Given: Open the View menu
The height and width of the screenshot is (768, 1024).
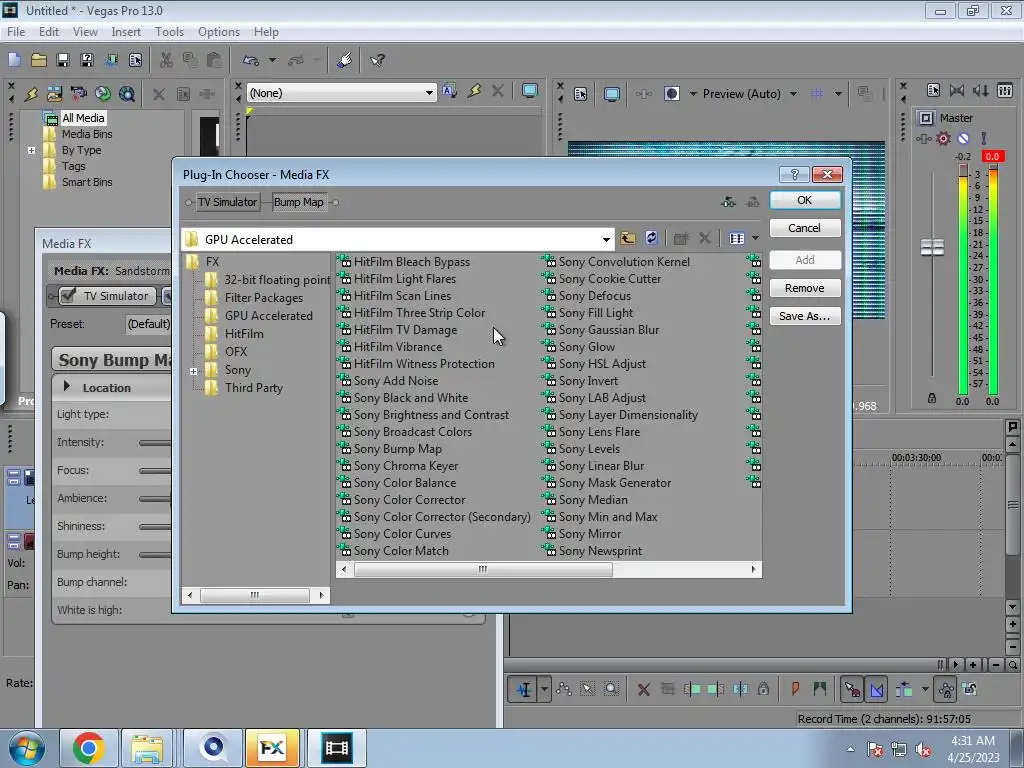Looking at the screenshot, I should coord(85,31).
